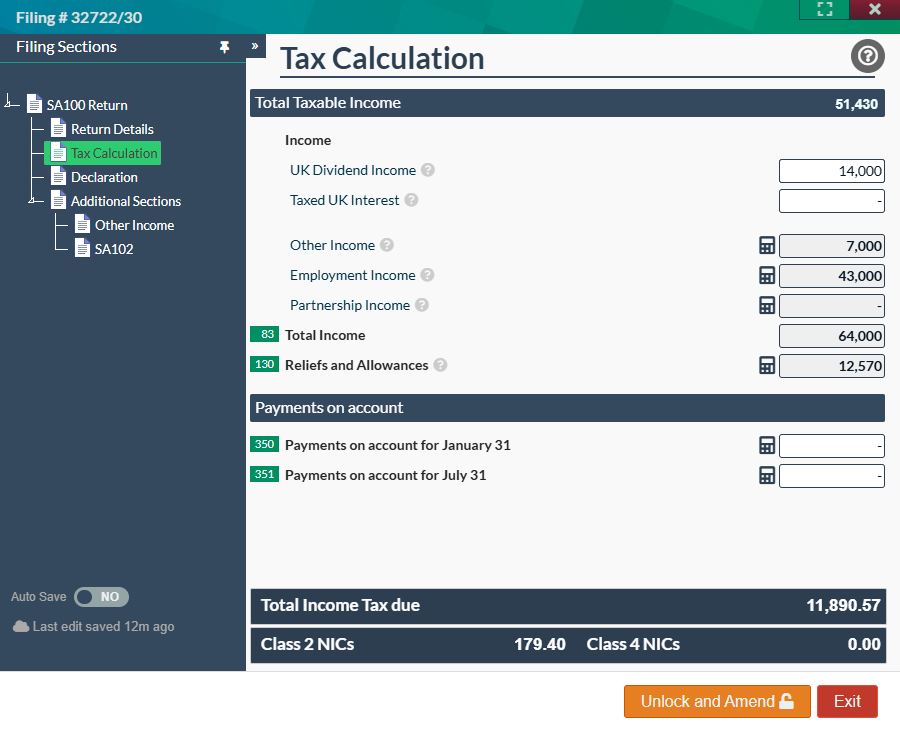Pin the Filing Sections panel
Screen dimensions: 900x730
[x=225, y=47]
